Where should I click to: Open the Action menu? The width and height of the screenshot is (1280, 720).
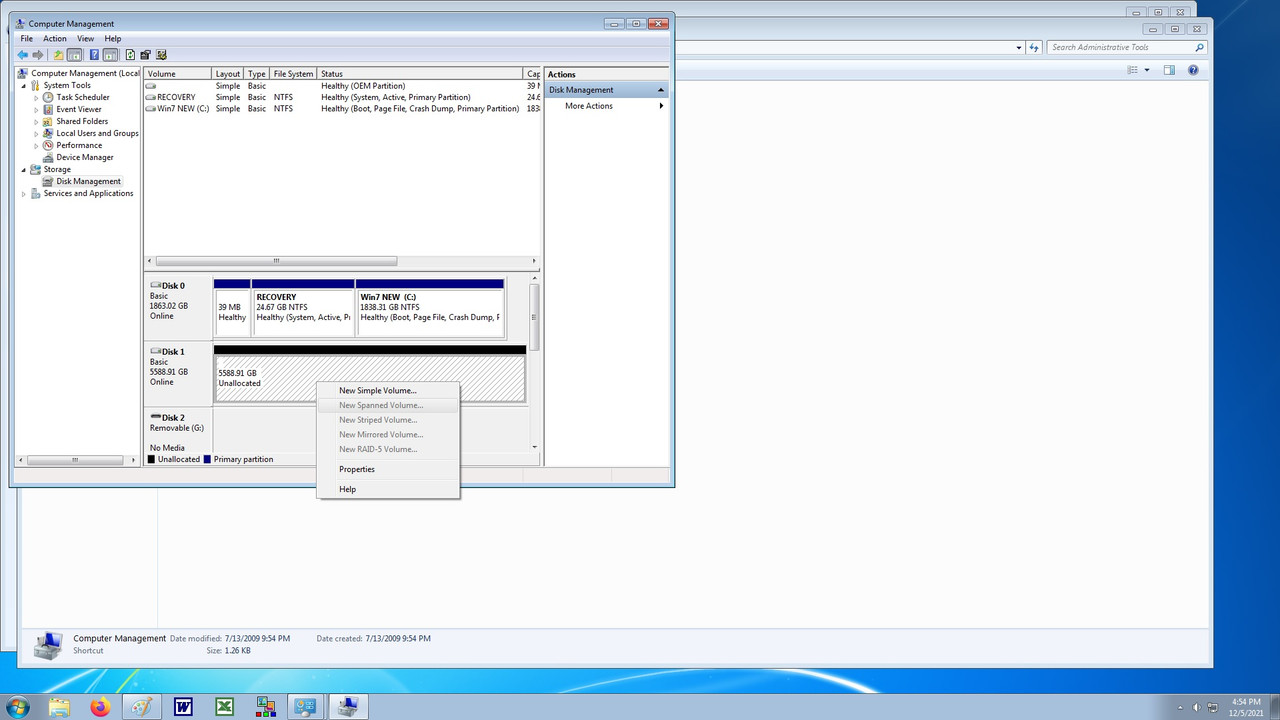click(55, 39)
